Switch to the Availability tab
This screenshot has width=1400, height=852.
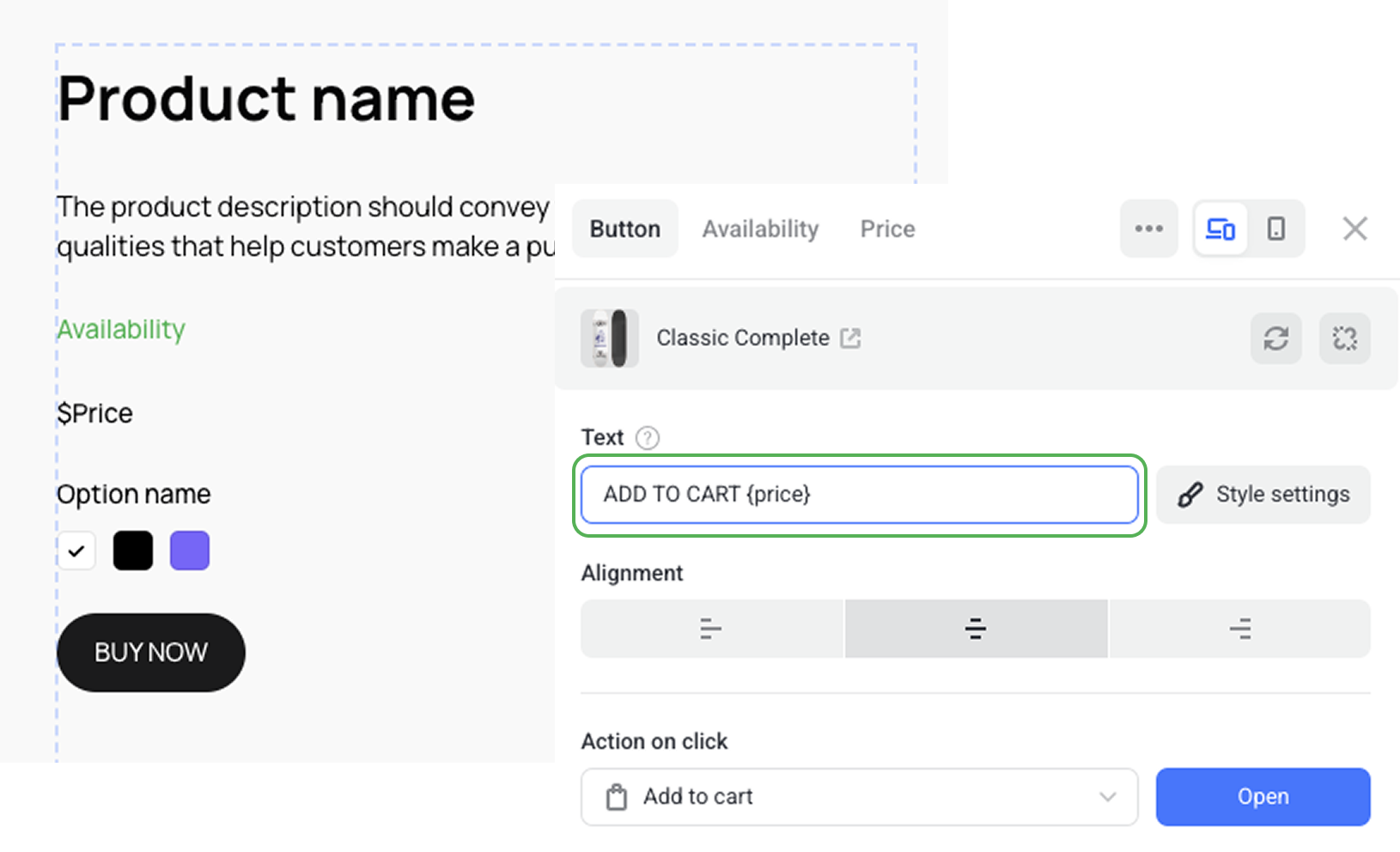(760, 228)
